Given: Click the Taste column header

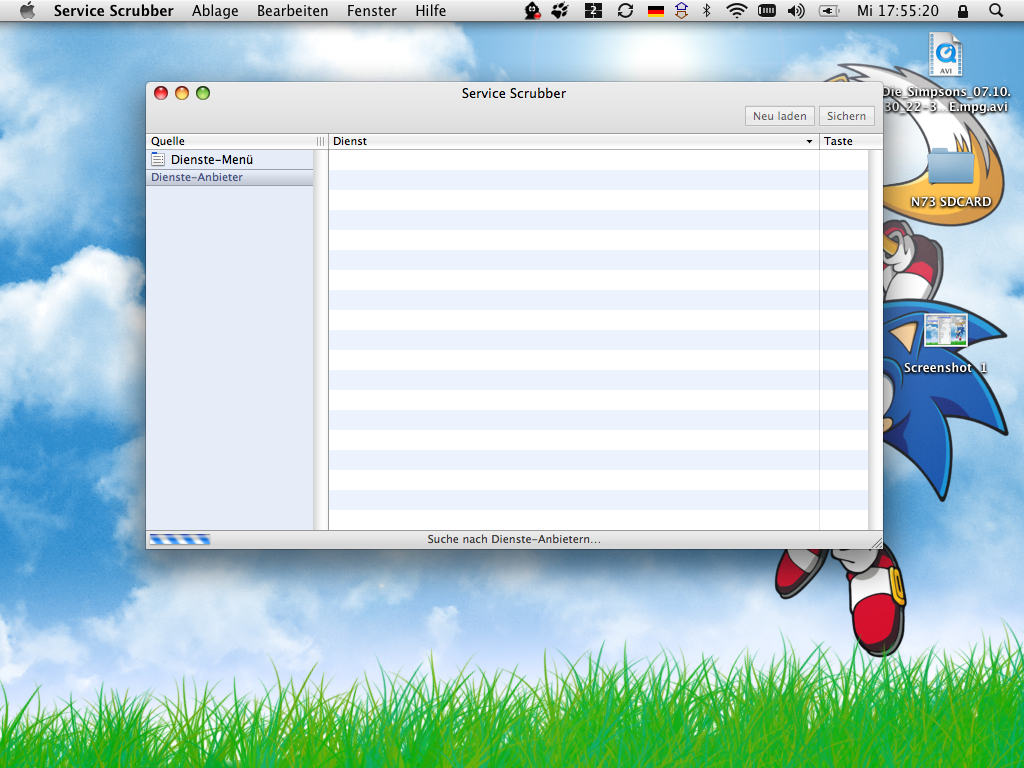Looking at the screenshot, I should pyautogui.click(x=851, y=141).
